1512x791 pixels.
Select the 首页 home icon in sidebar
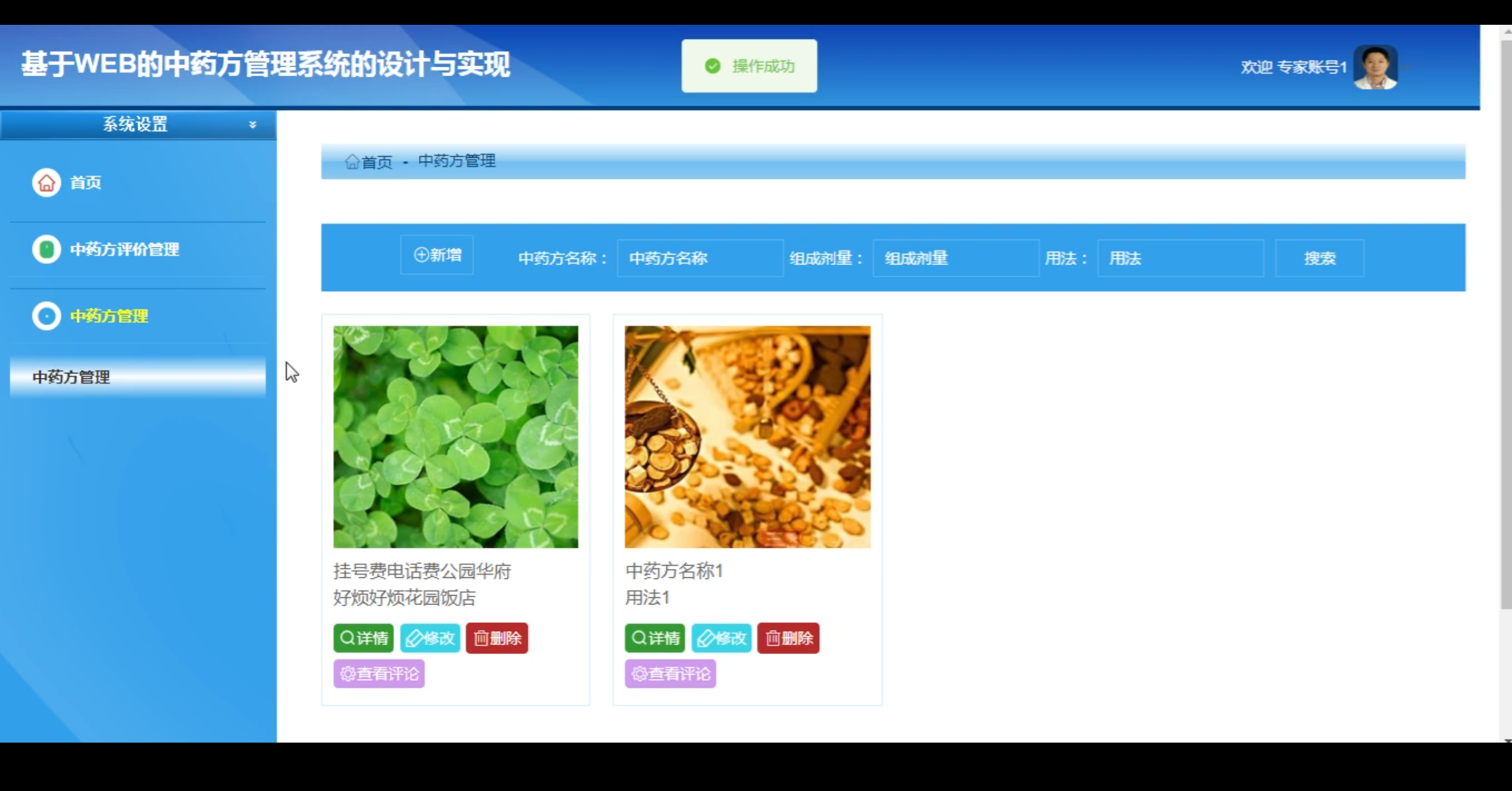point(46,183)
